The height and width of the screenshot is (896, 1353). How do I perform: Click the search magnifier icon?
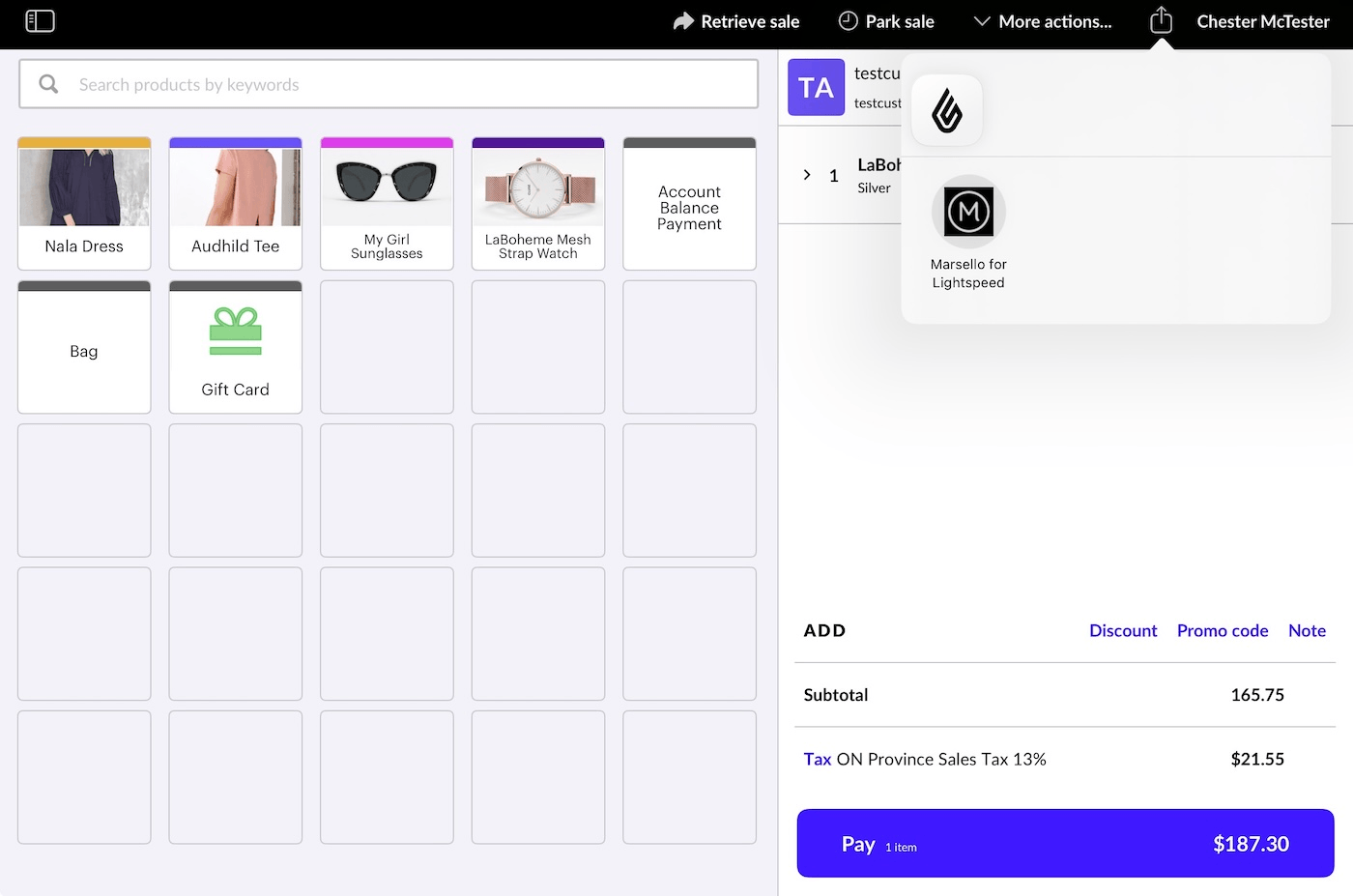coord(48,85)
